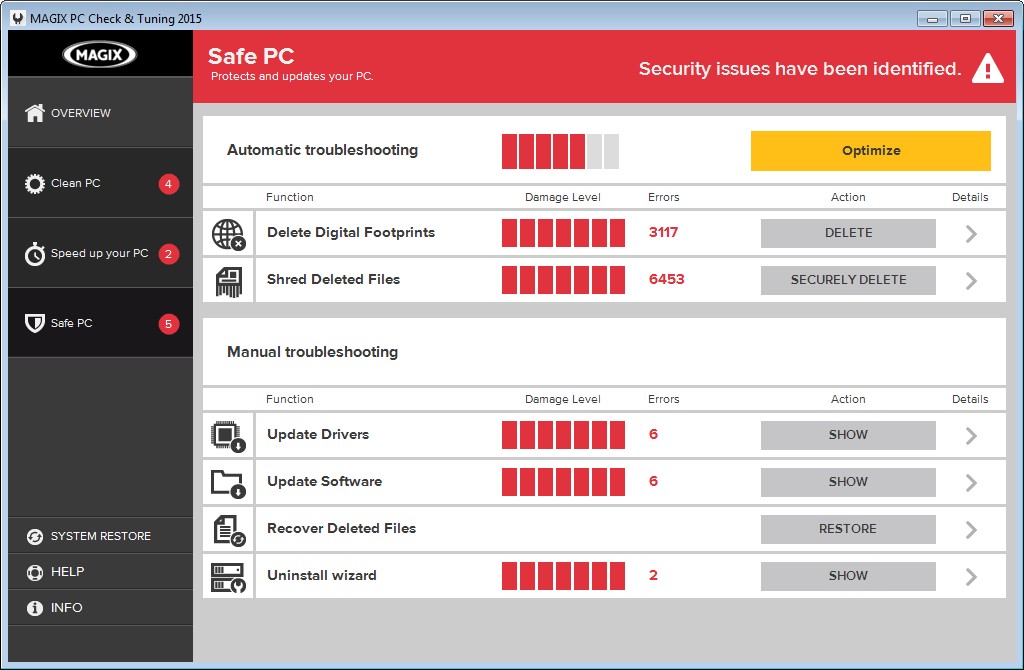Click the Uninstall wizard icon
1024x670 pixels.
click(x=228, y=577)
